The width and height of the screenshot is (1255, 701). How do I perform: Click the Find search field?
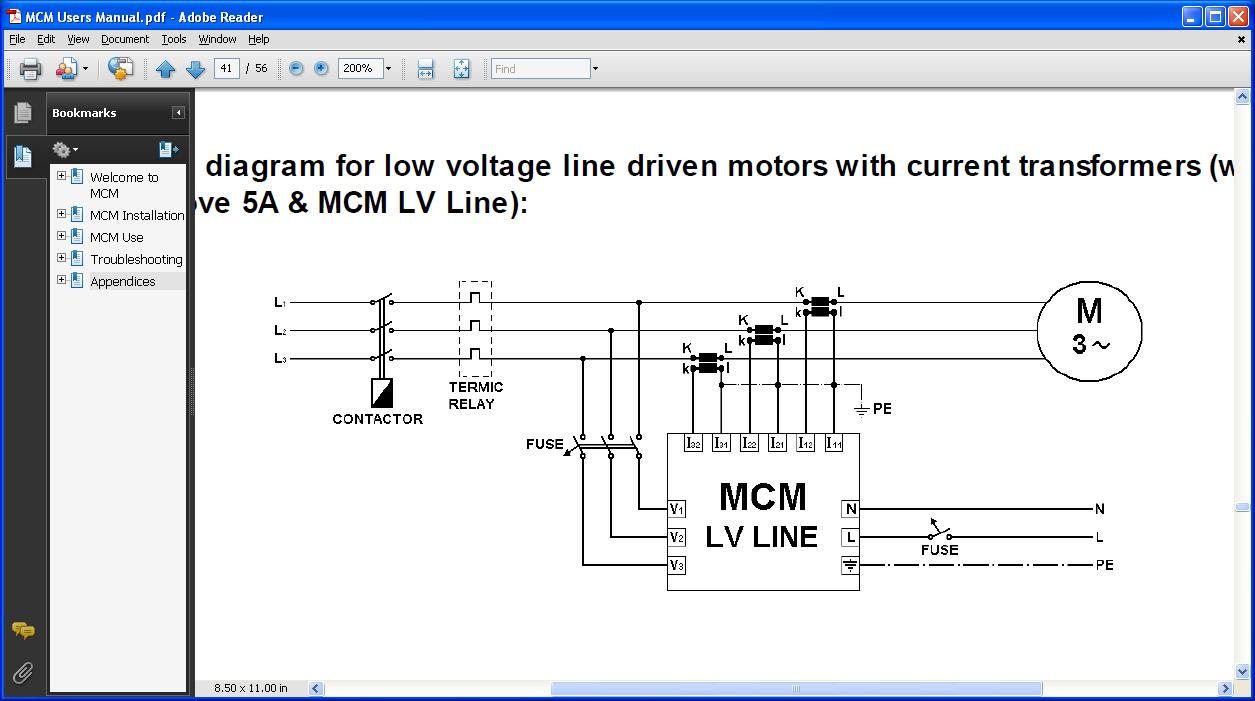pyautogui.click(x=540, y=69)
